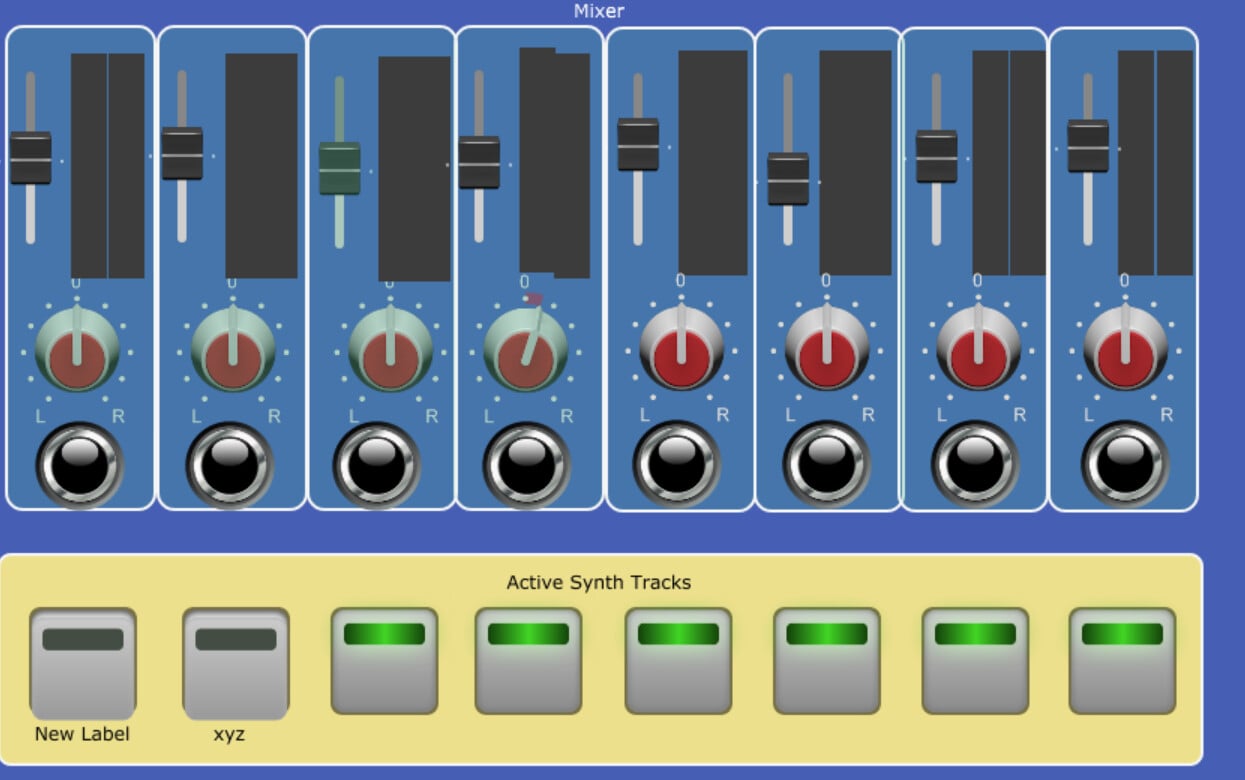The width and height of the screenshot is (1245, 780).
Task: Click the tilted pan knob on channel four
Action: coord(526,350)
